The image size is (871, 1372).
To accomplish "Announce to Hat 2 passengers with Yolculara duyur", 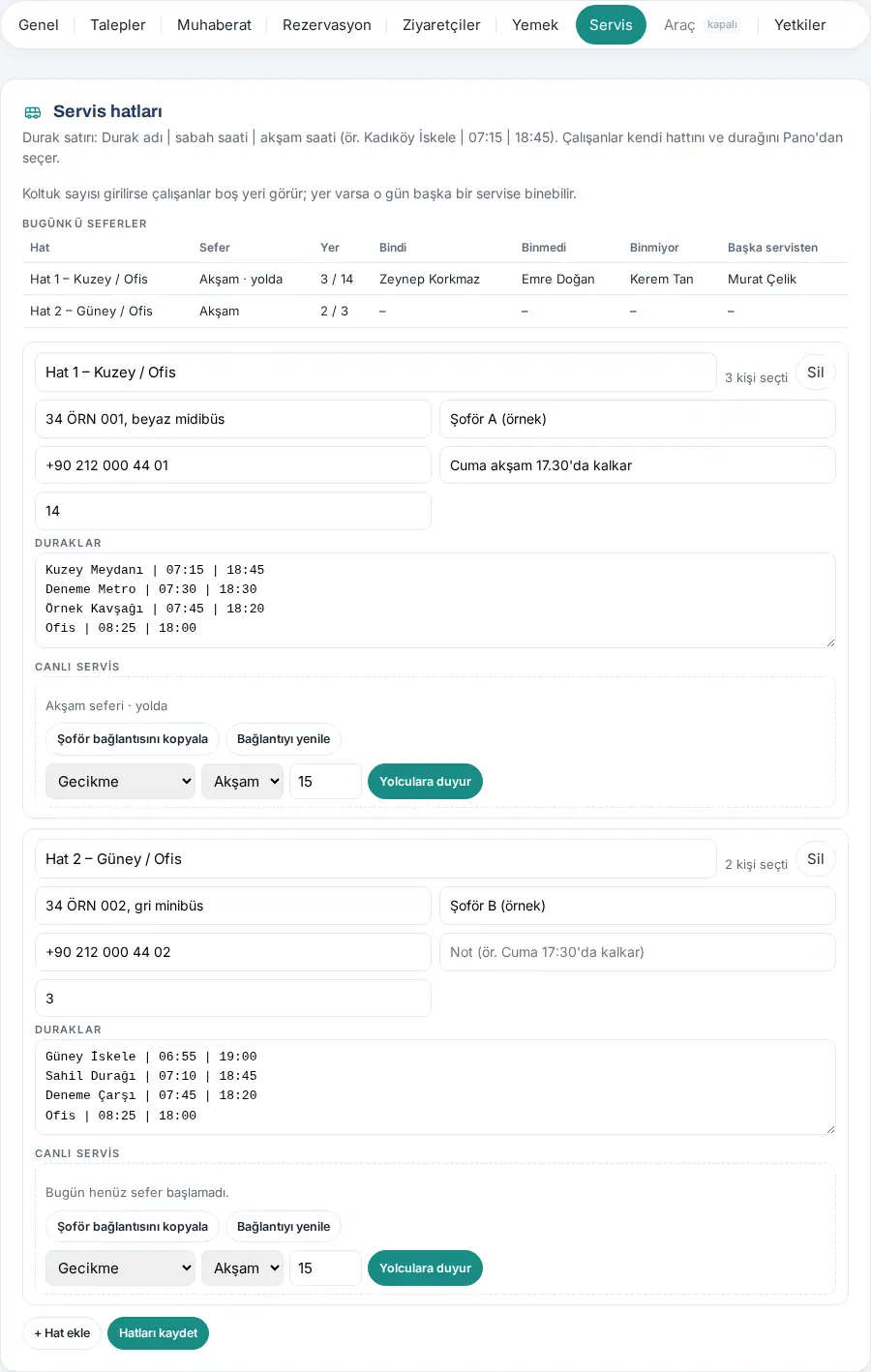I will pos(425,1268).
